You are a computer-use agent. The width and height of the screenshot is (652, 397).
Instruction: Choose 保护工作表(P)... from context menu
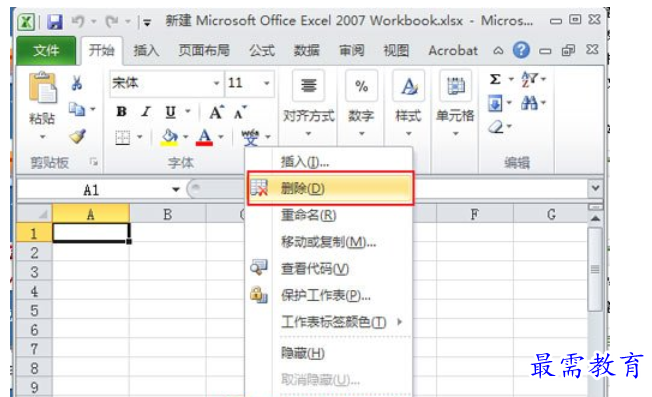329,295
